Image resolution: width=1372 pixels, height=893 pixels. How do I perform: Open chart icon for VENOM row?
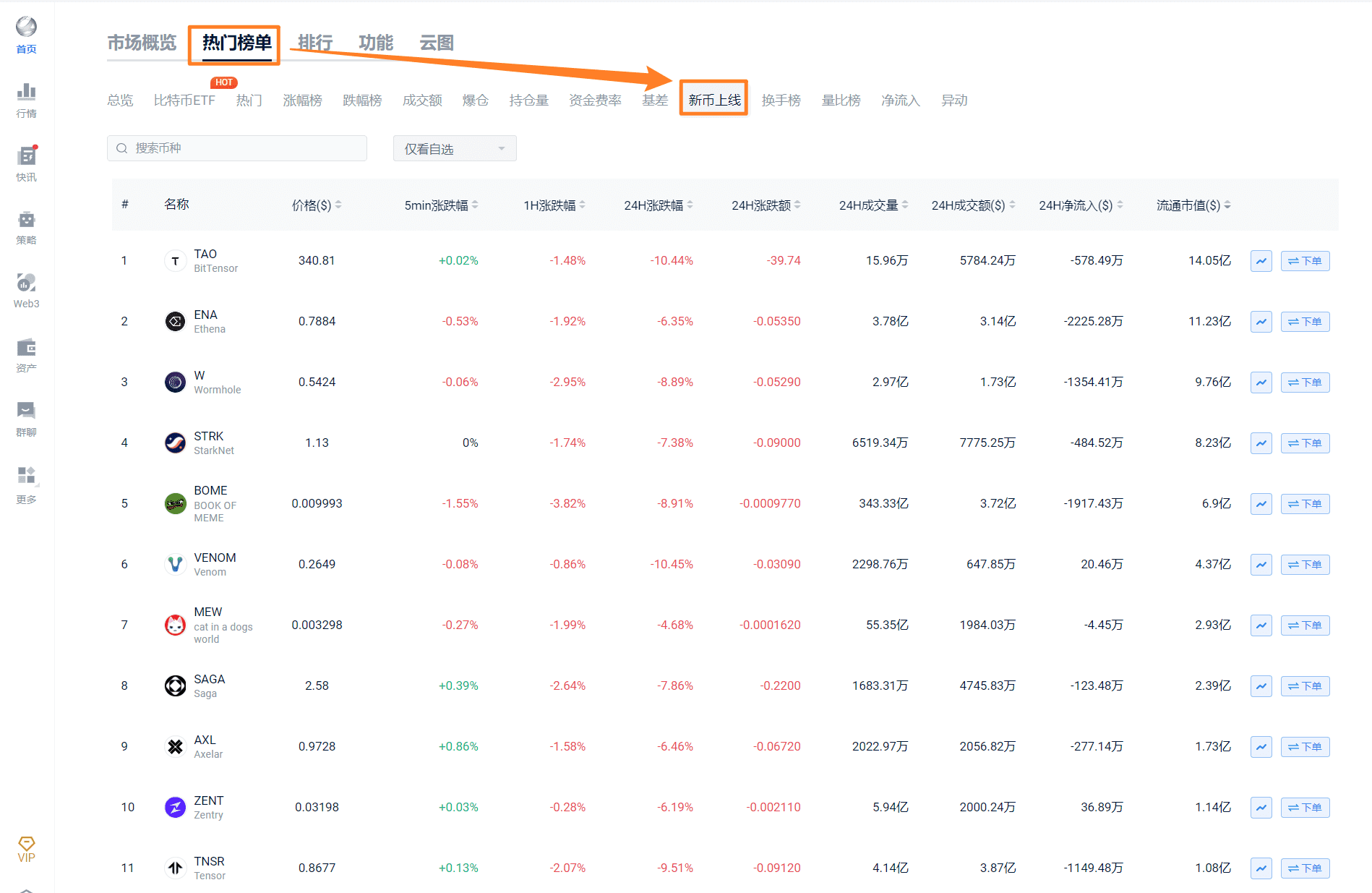point(1261,565)
